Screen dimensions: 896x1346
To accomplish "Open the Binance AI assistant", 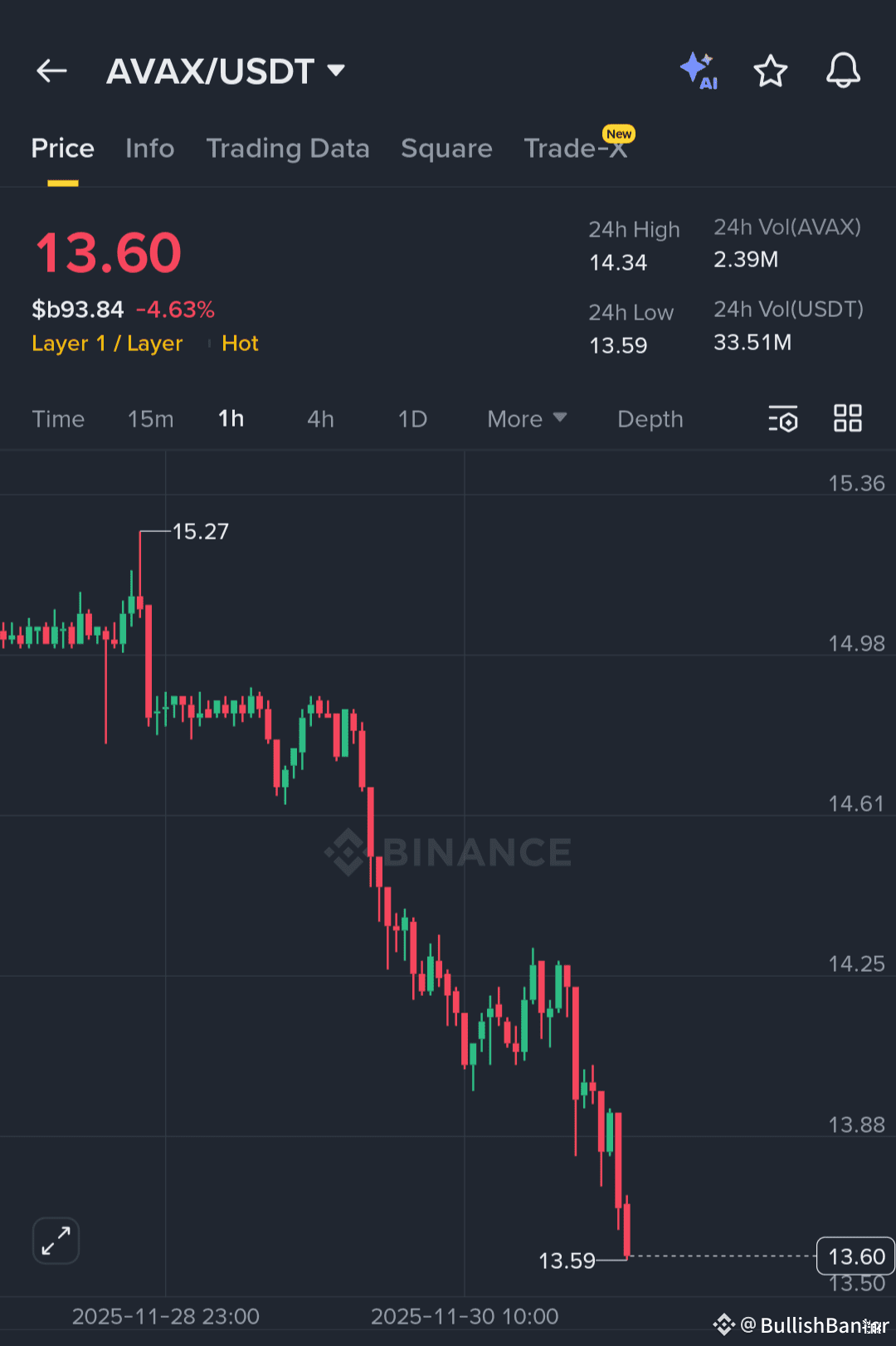I will (699, 71).
